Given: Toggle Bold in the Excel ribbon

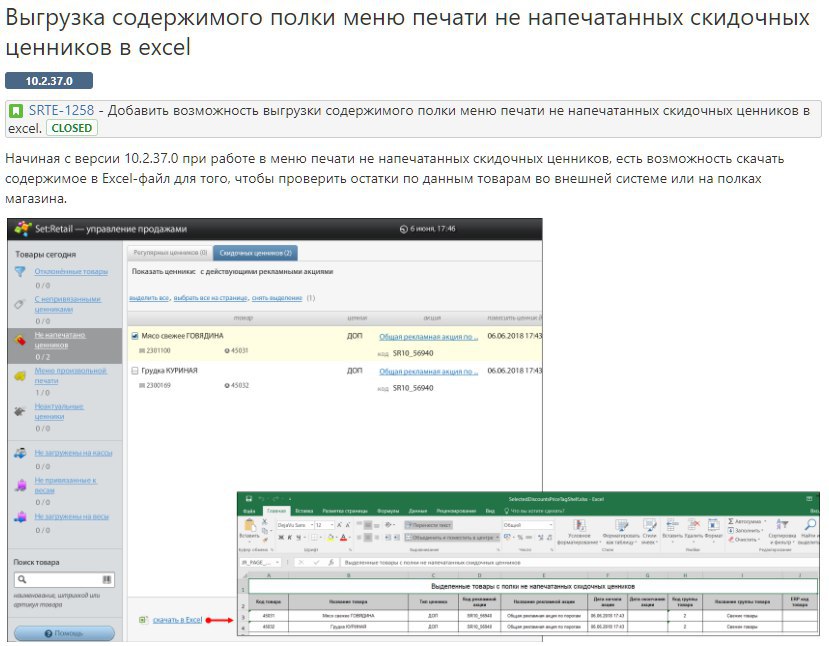Looking at the screenshot, I should (281, 538).
